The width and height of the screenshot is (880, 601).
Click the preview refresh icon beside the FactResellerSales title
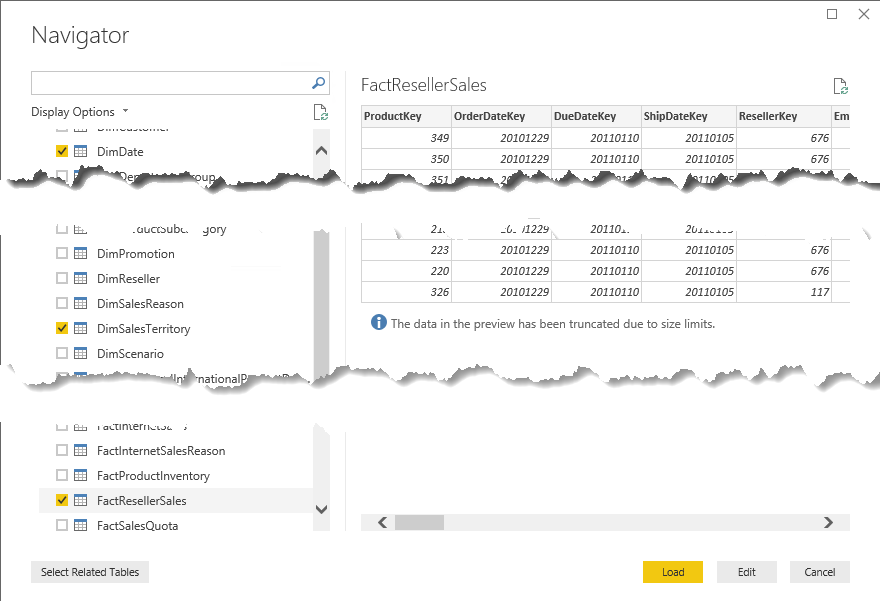click(840, 87)
